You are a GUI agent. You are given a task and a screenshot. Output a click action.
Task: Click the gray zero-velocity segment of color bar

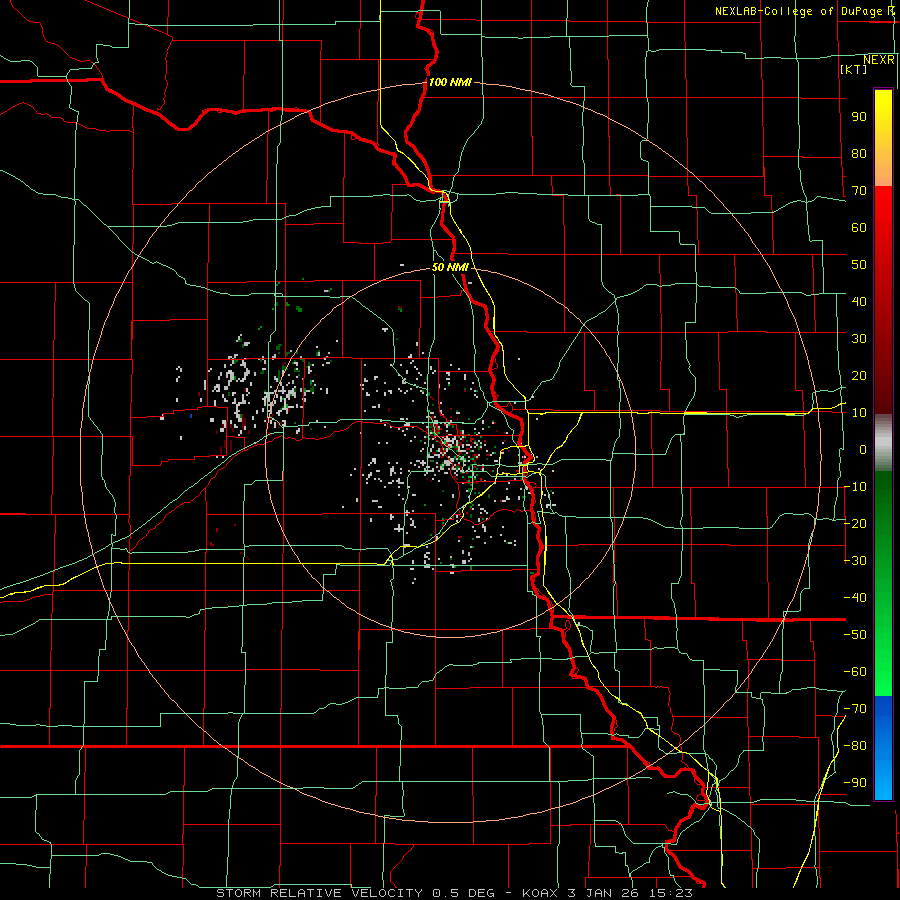click(x=883, y=443)
